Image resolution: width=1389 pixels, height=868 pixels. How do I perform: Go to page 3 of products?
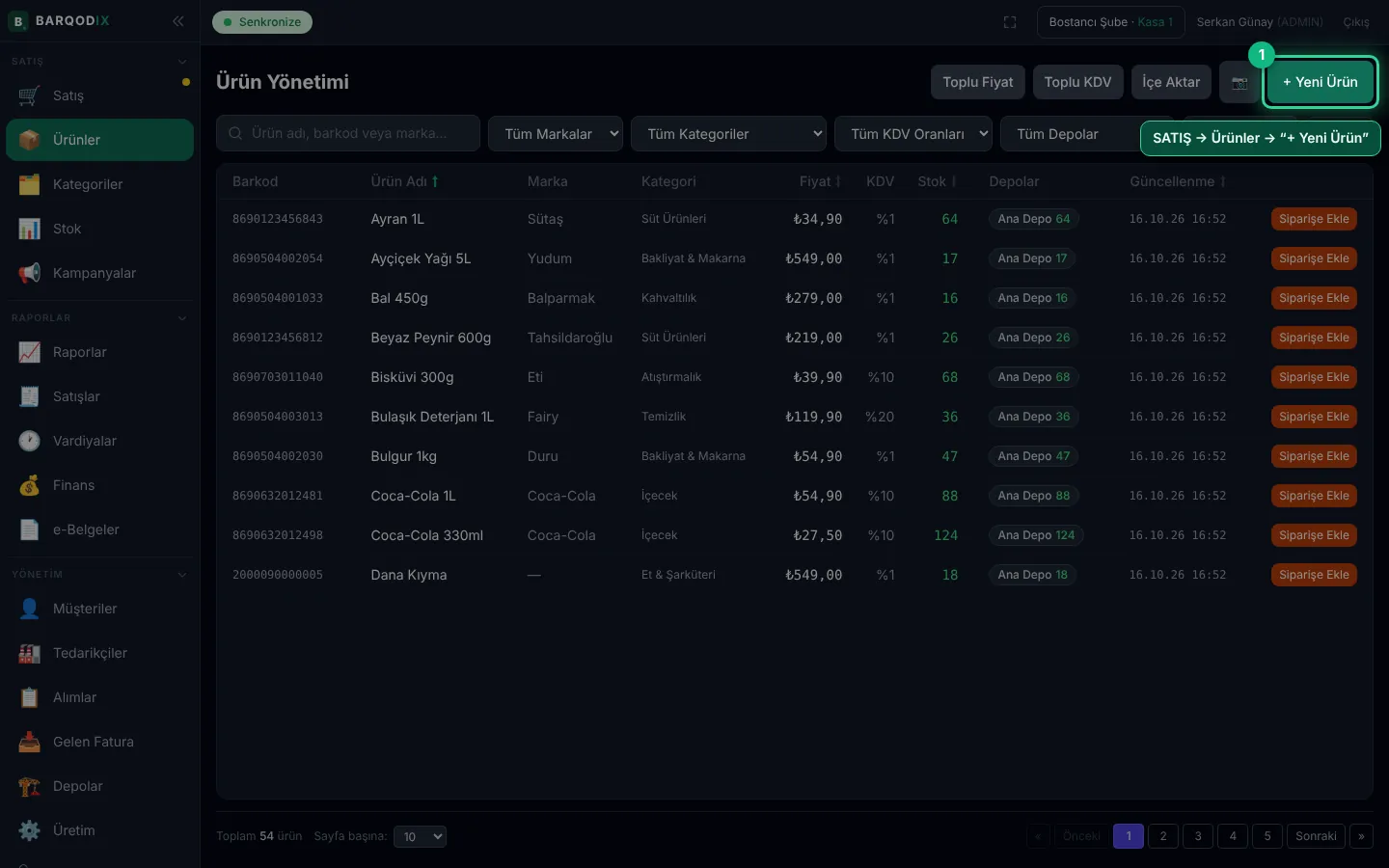pos(1198,836)
